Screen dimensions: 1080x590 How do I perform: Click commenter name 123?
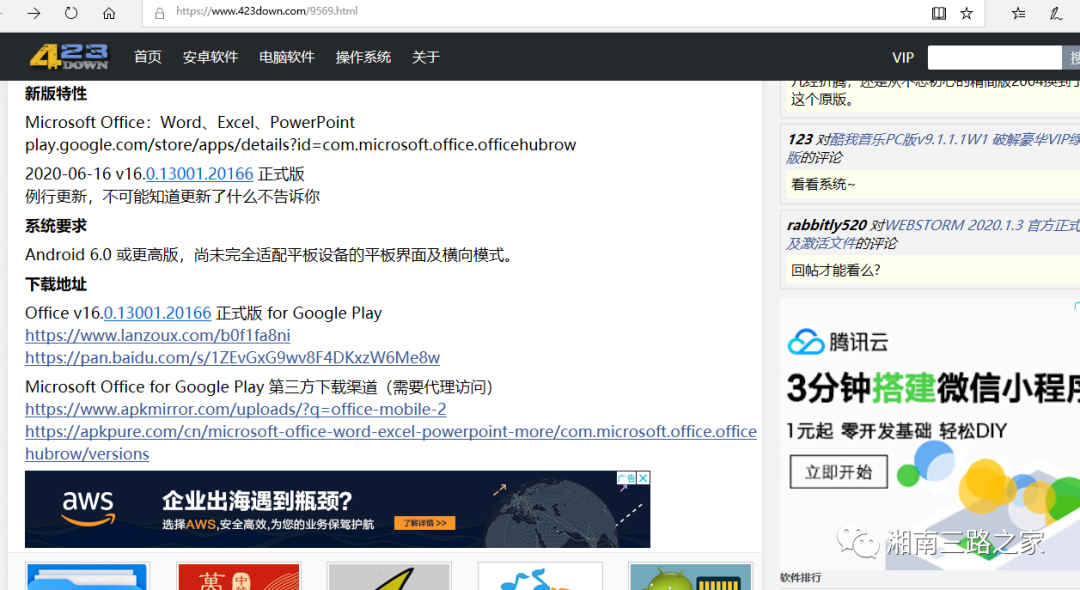pos(800,139)
